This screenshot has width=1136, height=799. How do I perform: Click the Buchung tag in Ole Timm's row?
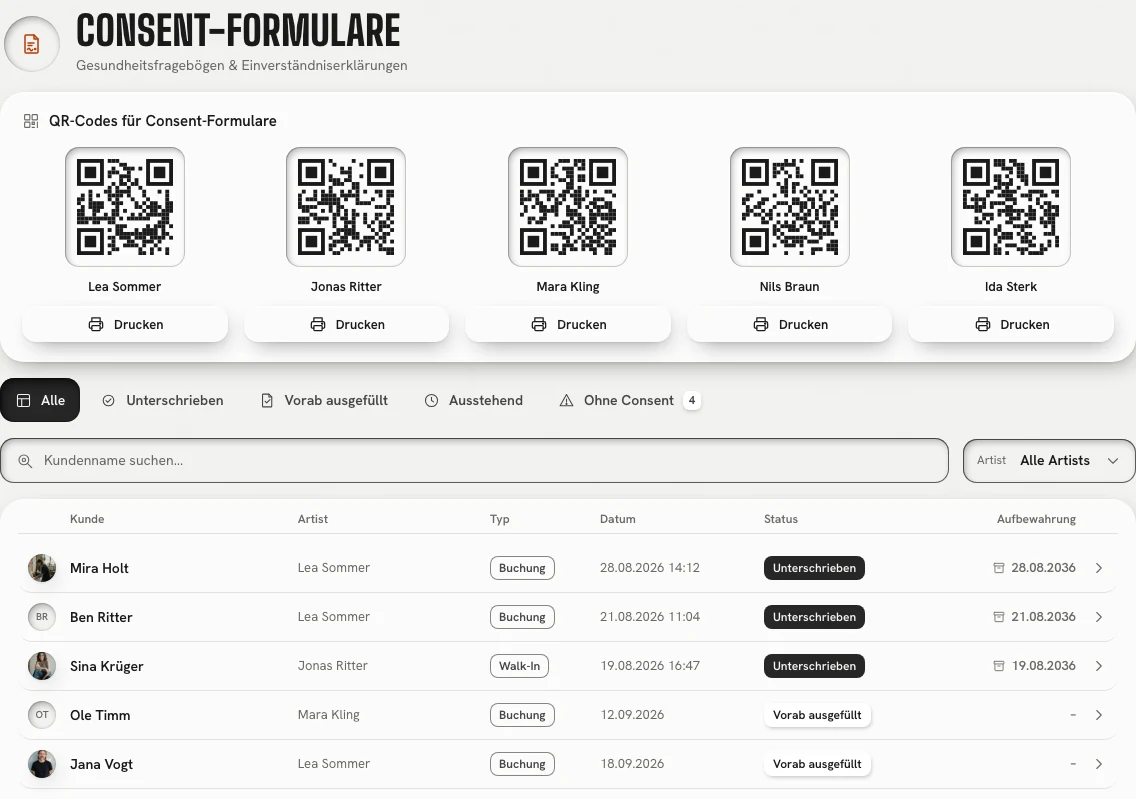[522, 715]
